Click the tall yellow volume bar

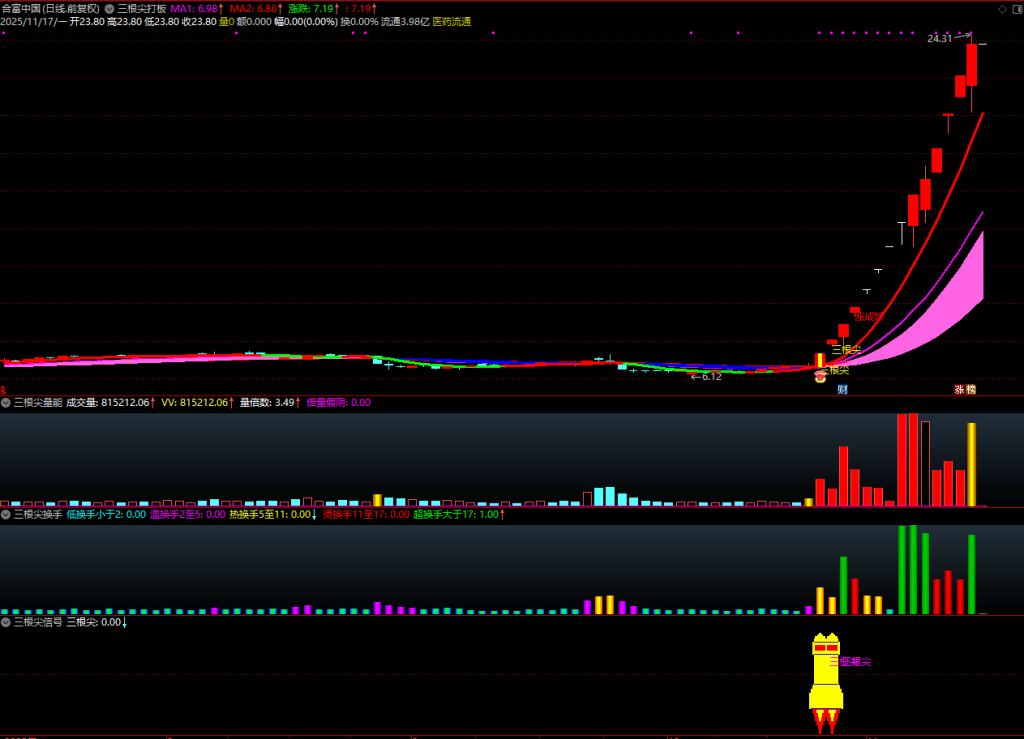(x=971, y=464)
